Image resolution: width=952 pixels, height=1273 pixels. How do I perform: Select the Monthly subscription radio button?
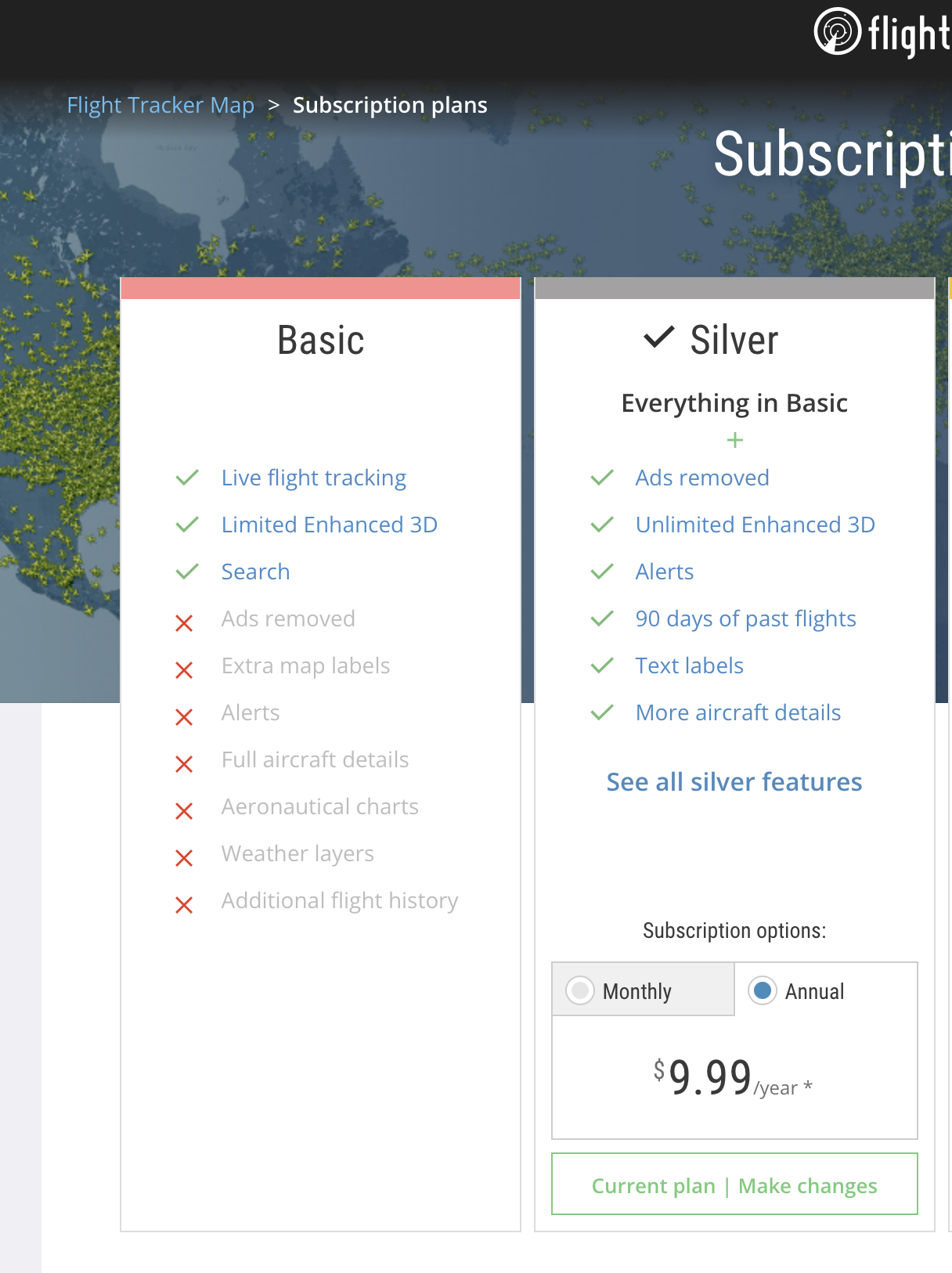coord(580,990)
